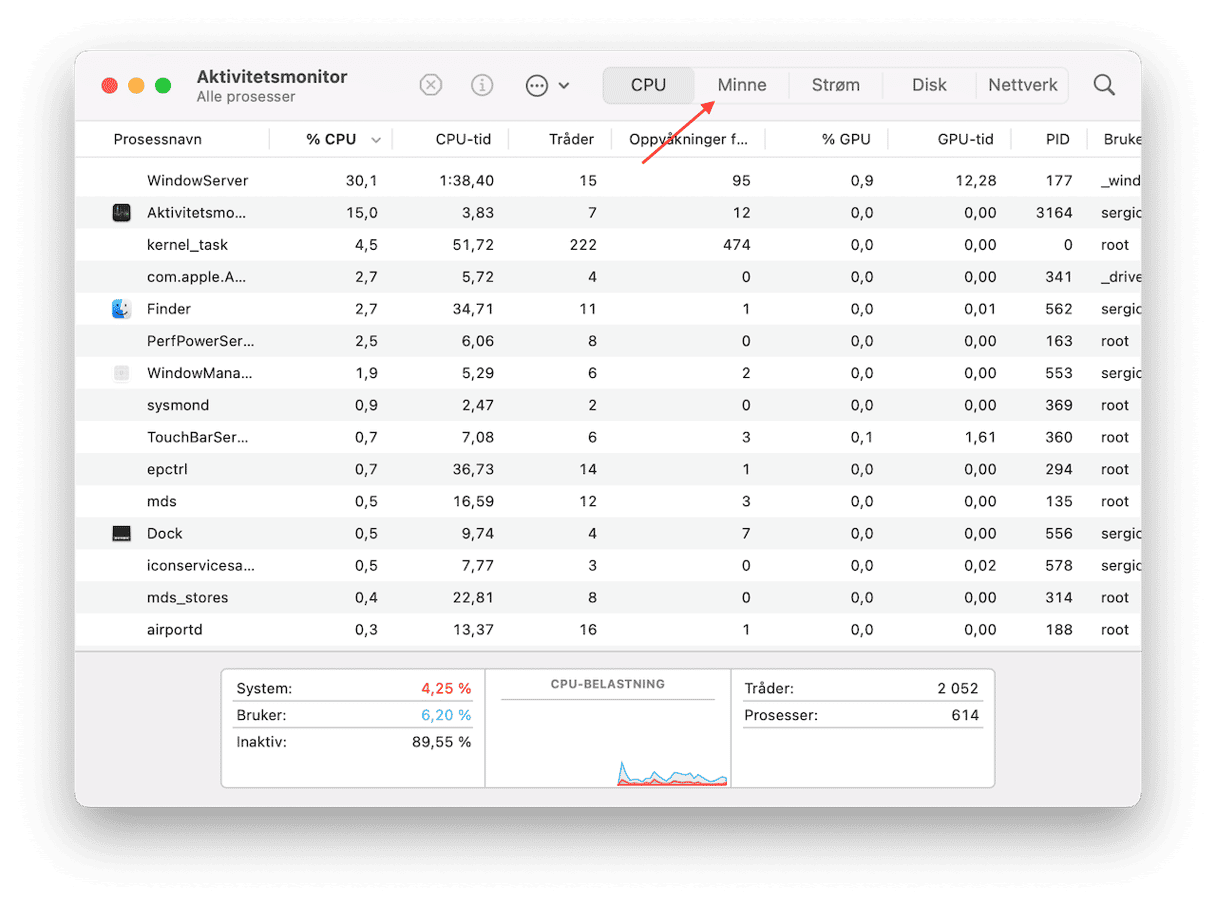Select the sysmond process row
Screen dimensions: 1216x906
pyautogui.click(x=608, y=405)
